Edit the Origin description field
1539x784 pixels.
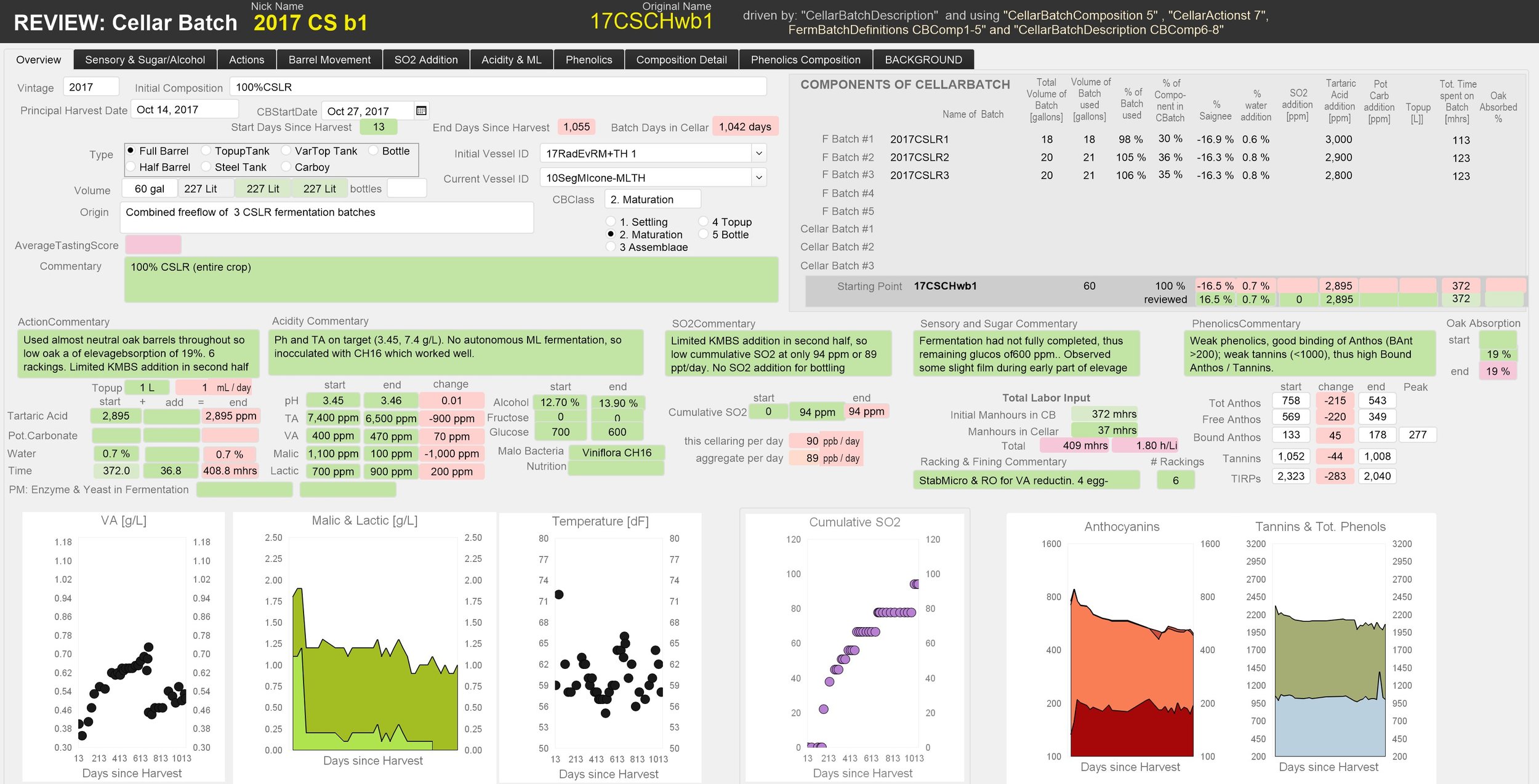click(x=327, y=217)
